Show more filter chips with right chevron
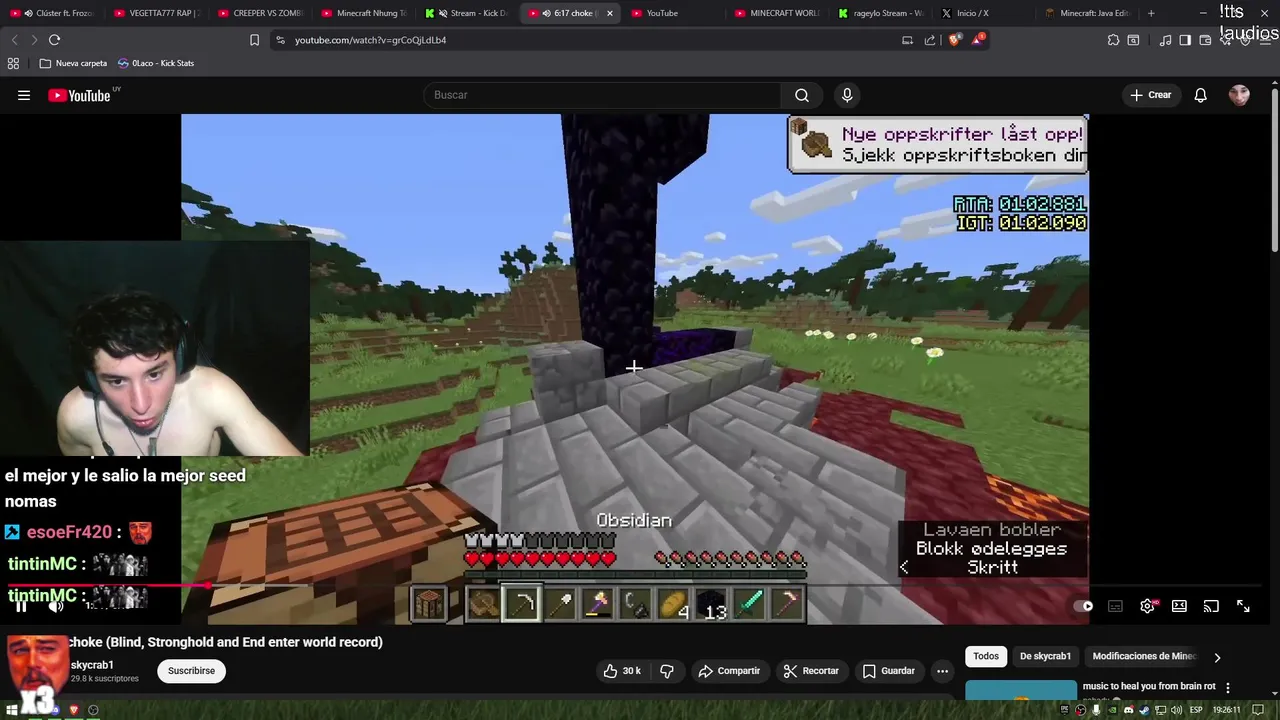Image resolution: width=1280 pixels, height=720 pixels. 1217,657
